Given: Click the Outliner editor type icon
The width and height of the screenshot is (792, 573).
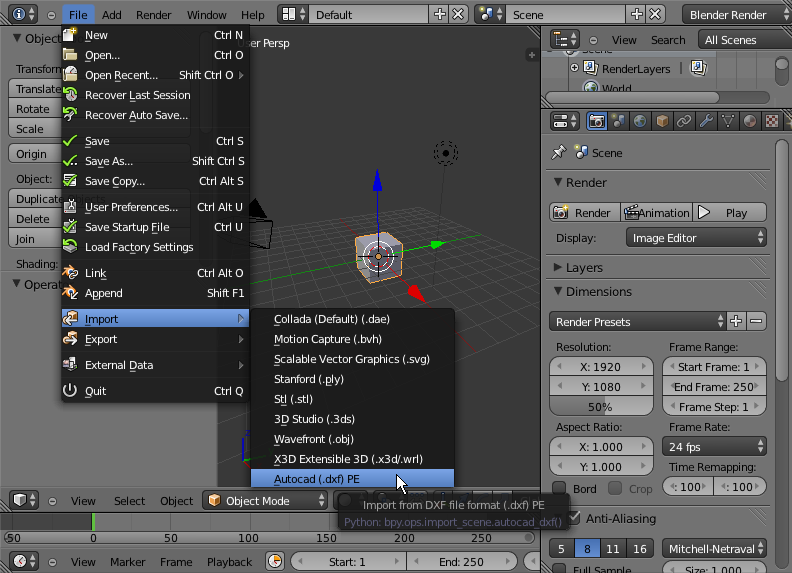Looking at the screenshot, I should pos(565,39).
